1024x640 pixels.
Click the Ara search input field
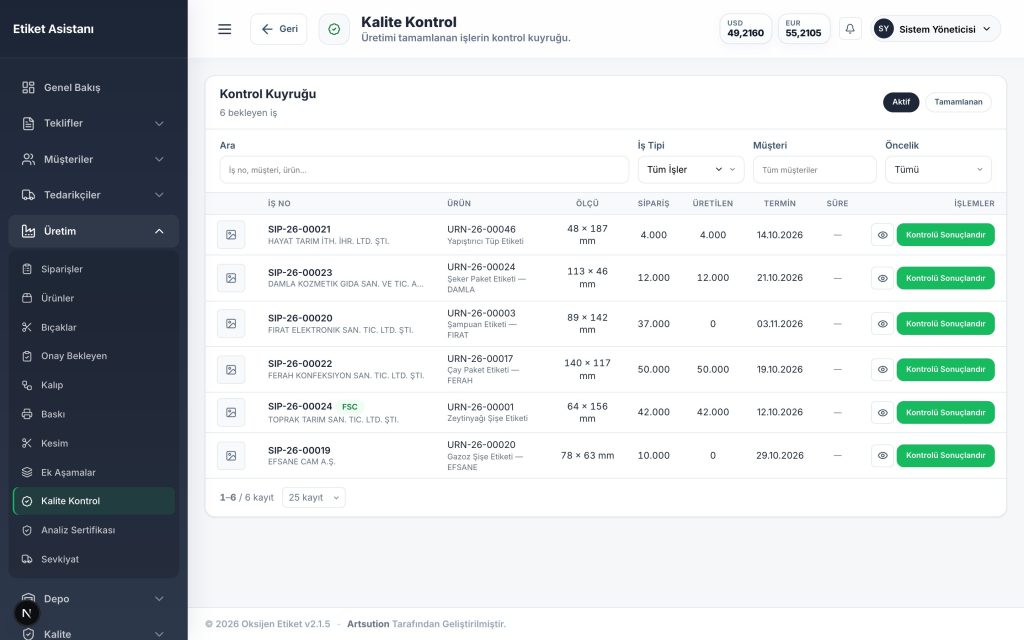tap(424, 170)
